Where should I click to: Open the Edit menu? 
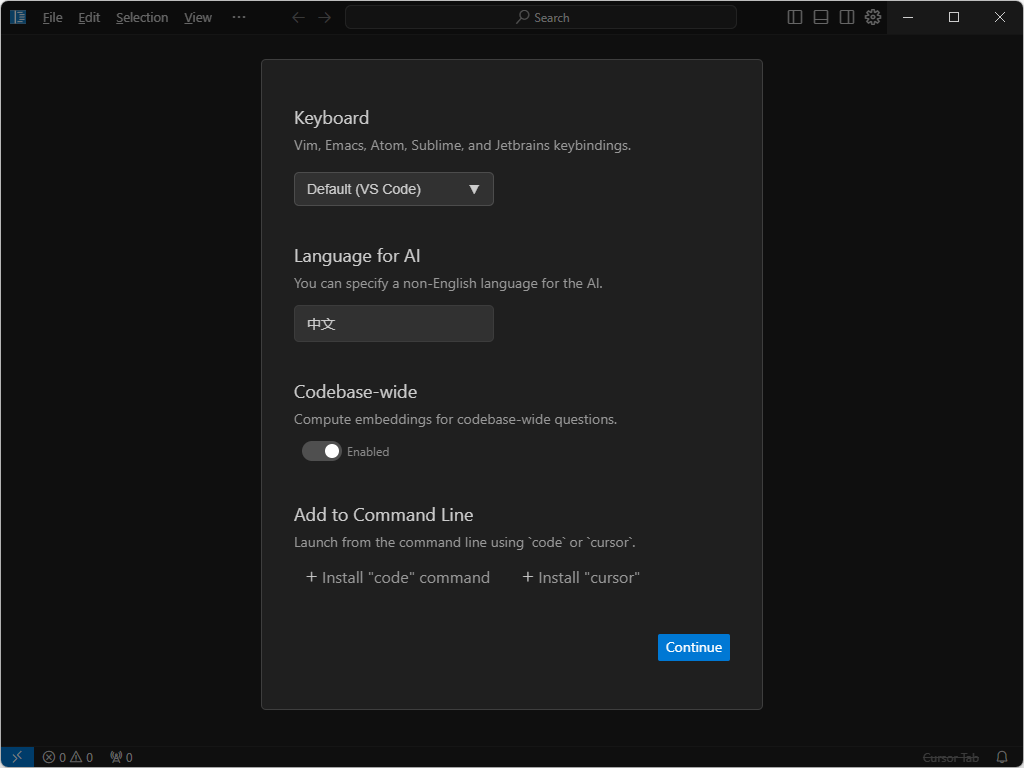point(89,18)
